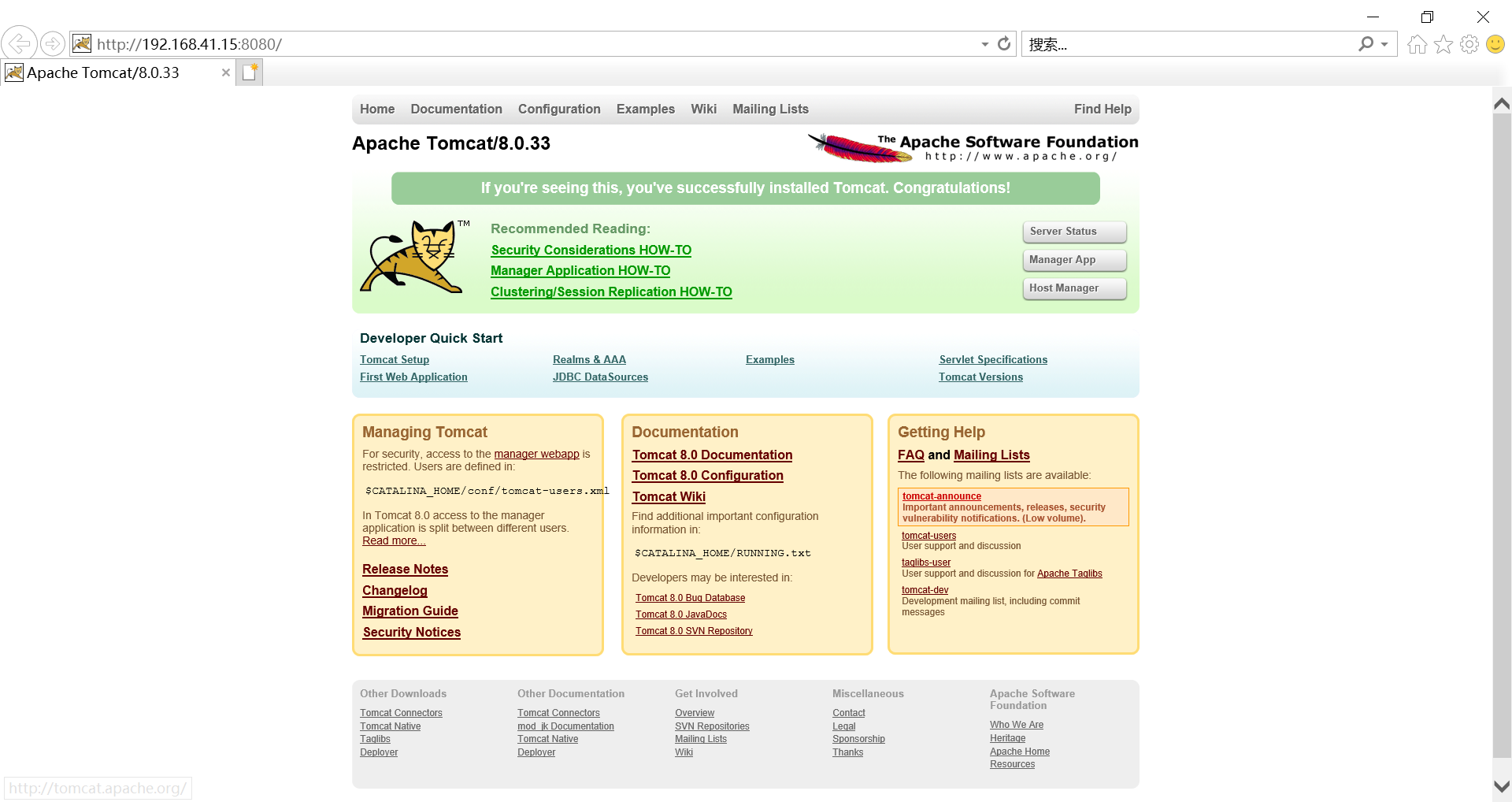Open Tomcat 8.0 JavaDocs link
The height and width of the screenshot is (802, 1512).
[681, 614]
